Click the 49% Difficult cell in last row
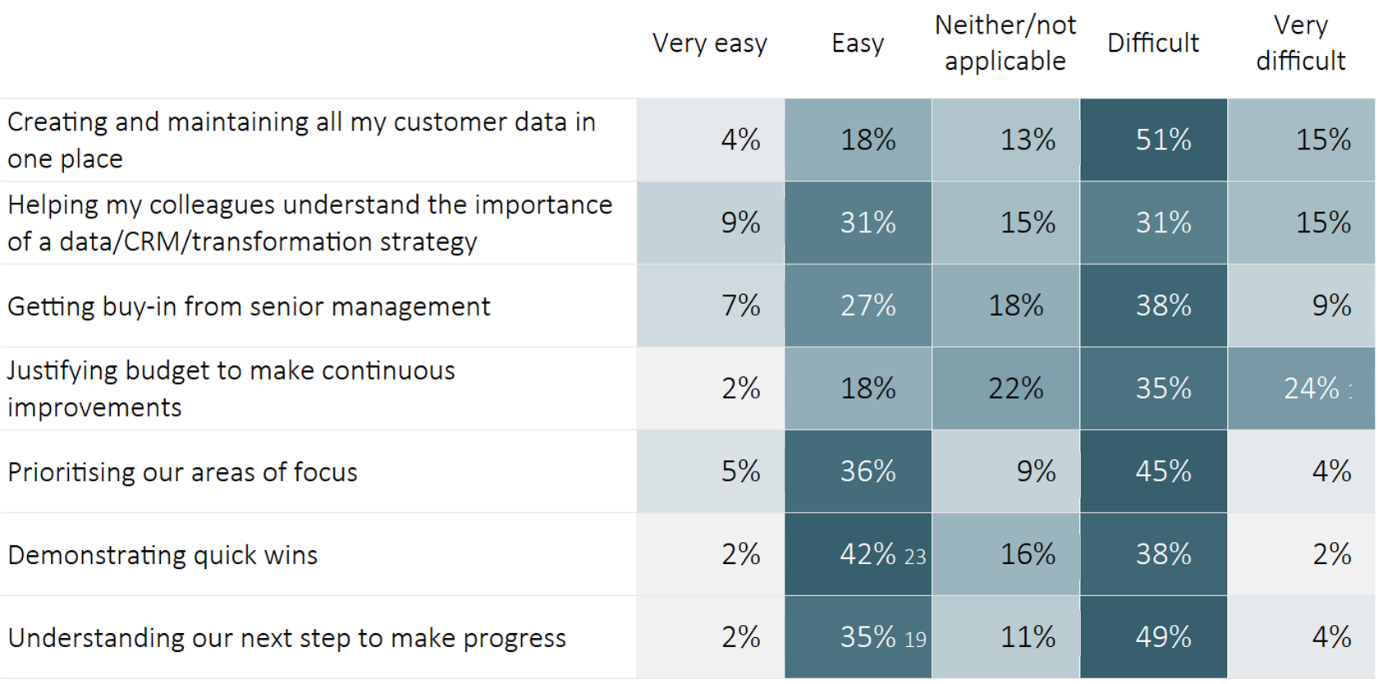 tap(1153, 637)
